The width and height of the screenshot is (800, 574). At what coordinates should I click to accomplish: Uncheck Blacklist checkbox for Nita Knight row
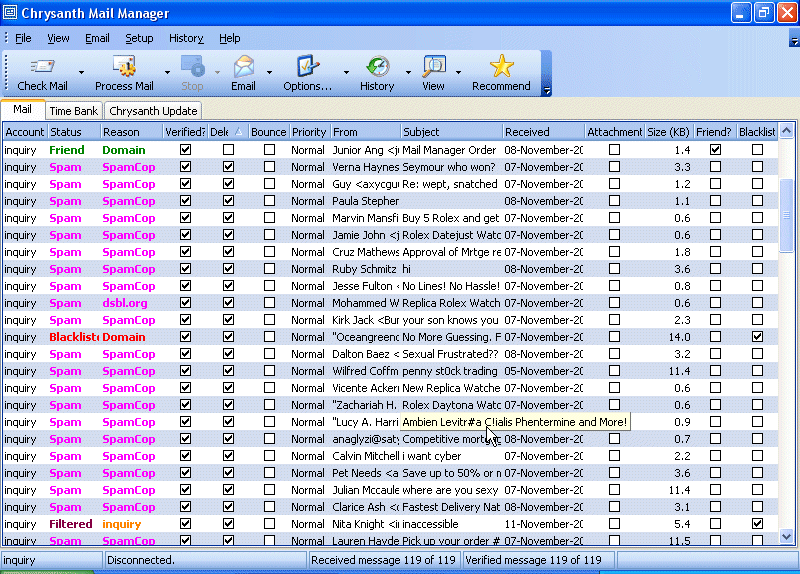[757, 523]
